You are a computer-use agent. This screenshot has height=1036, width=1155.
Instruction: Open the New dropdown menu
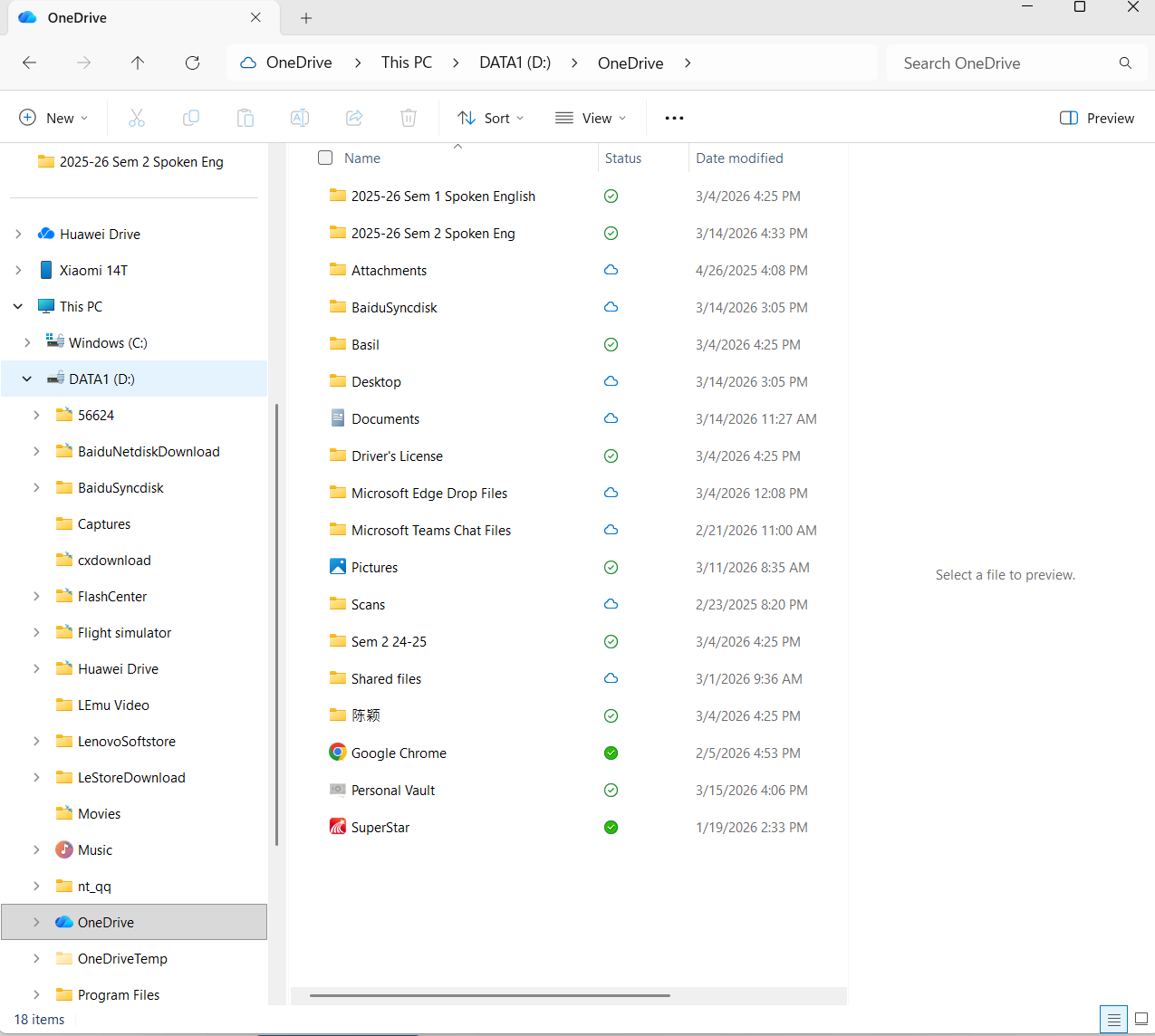coord(53,118)
